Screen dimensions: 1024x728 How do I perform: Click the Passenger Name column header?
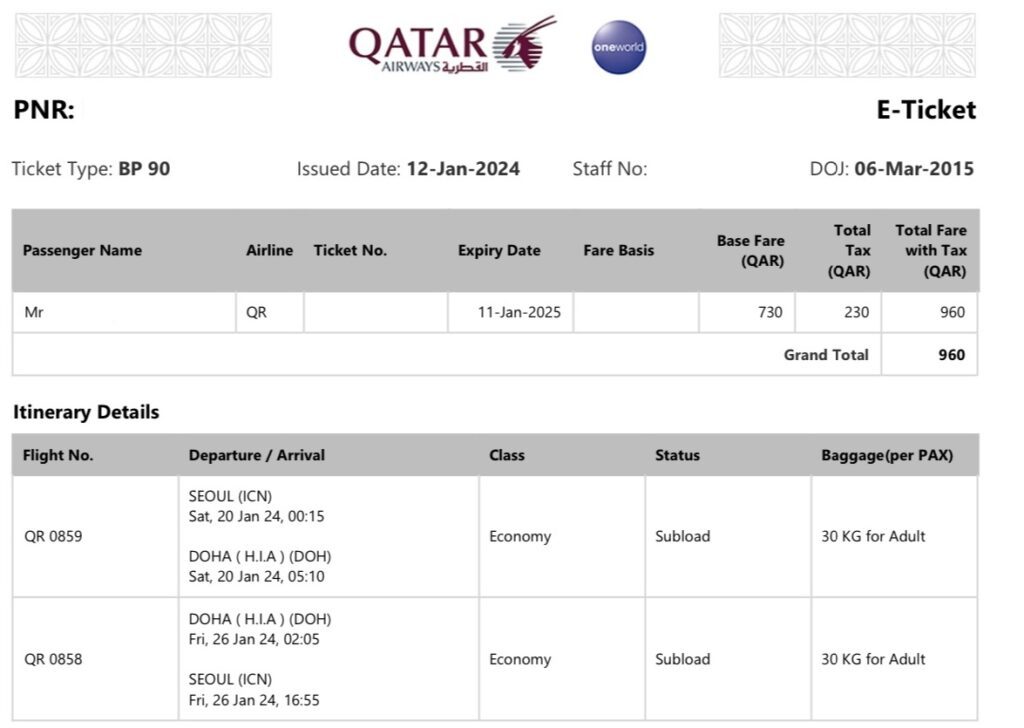click(82, 251)
